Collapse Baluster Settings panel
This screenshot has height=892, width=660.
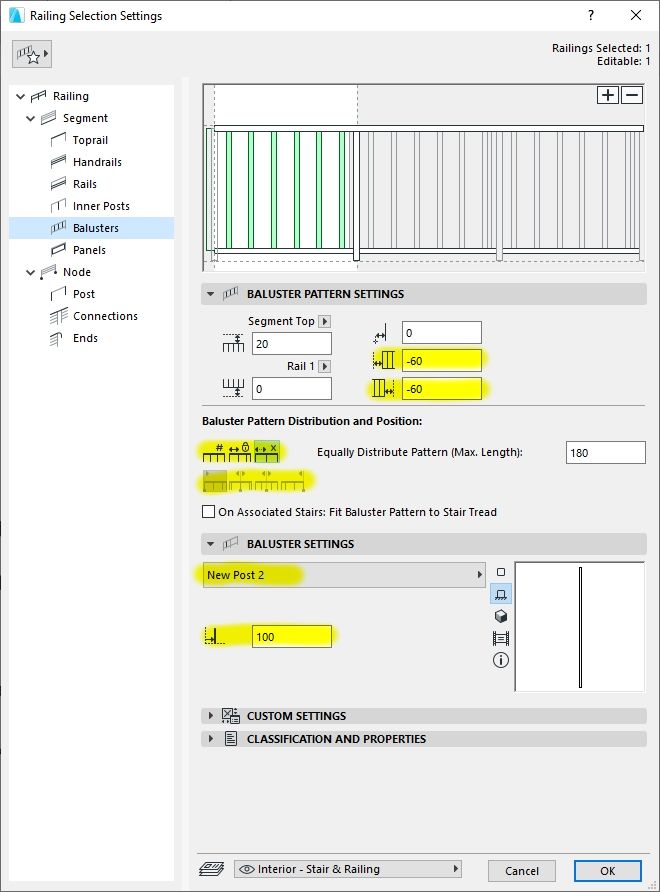point(211,544)
